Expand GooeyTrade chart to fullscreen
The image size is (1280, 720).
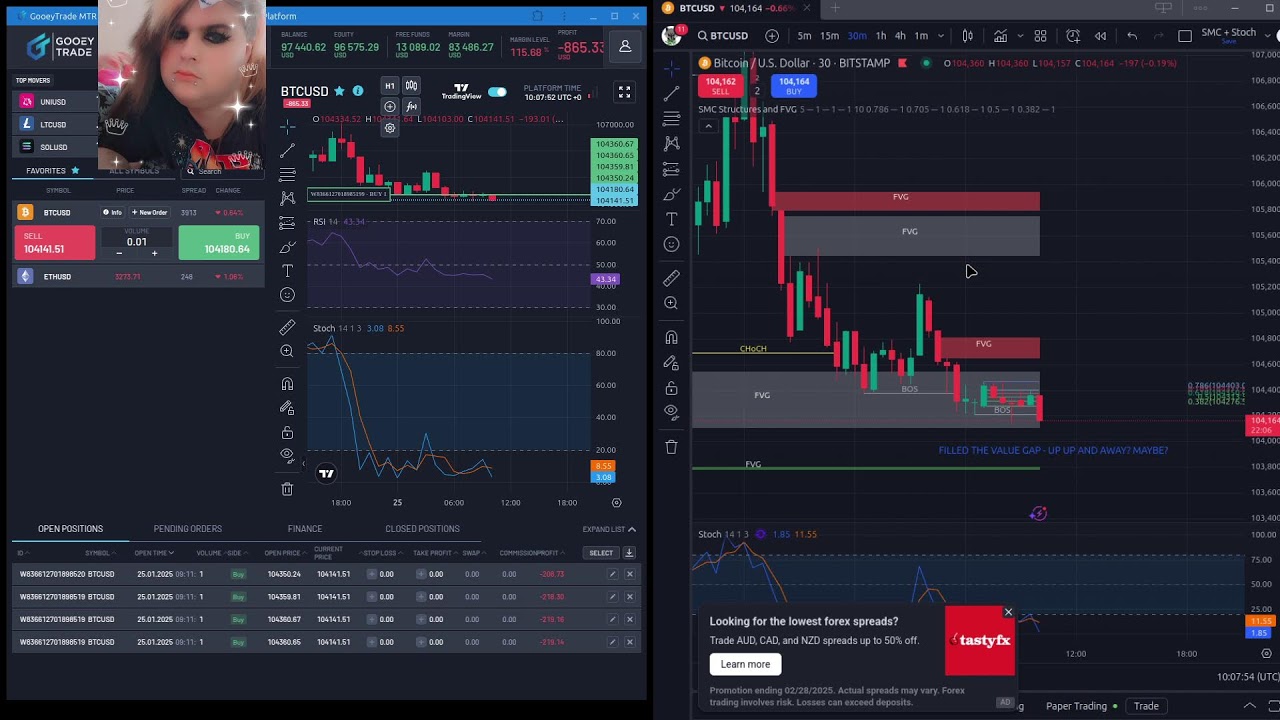pos(624,92)
